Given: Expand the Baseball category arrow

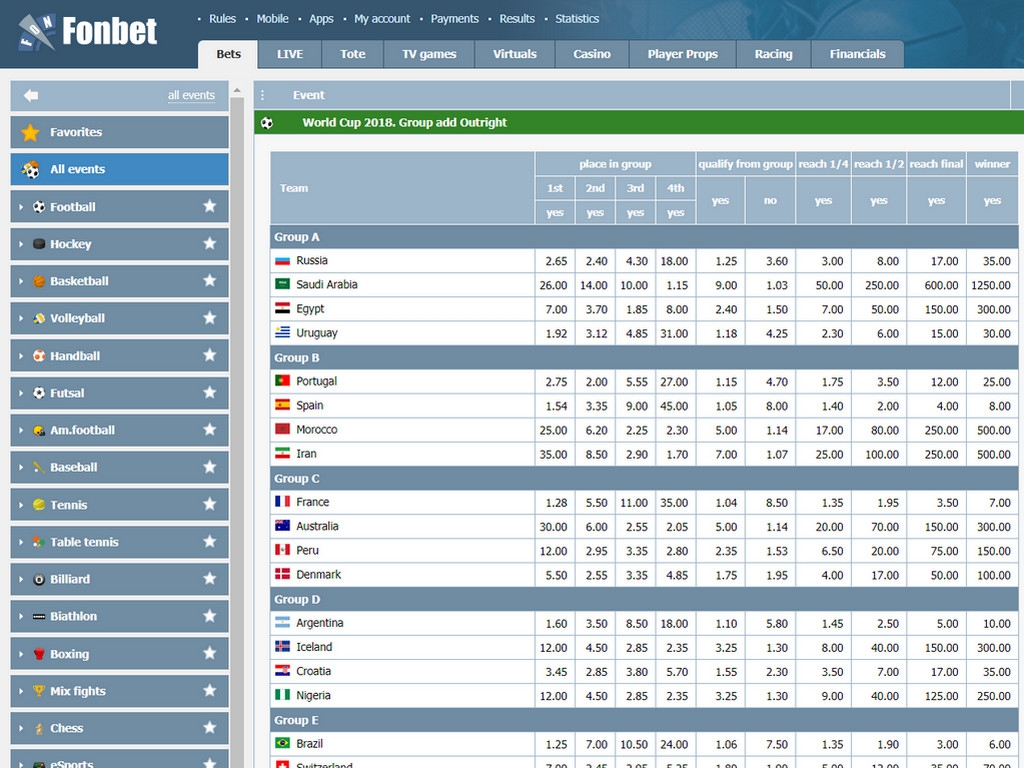Looking at the screenshot, I should [21, 468].
